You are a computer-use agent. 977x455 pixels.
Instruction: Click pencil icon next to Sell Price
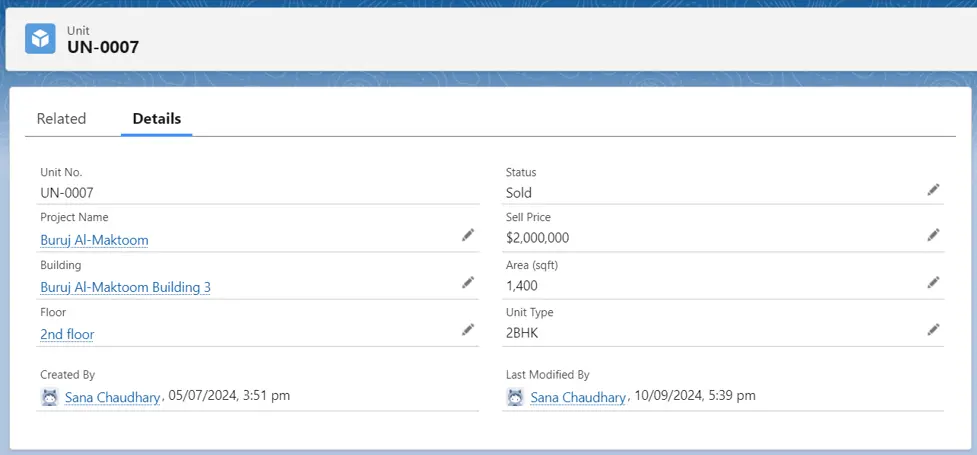(x=932, y=235)
